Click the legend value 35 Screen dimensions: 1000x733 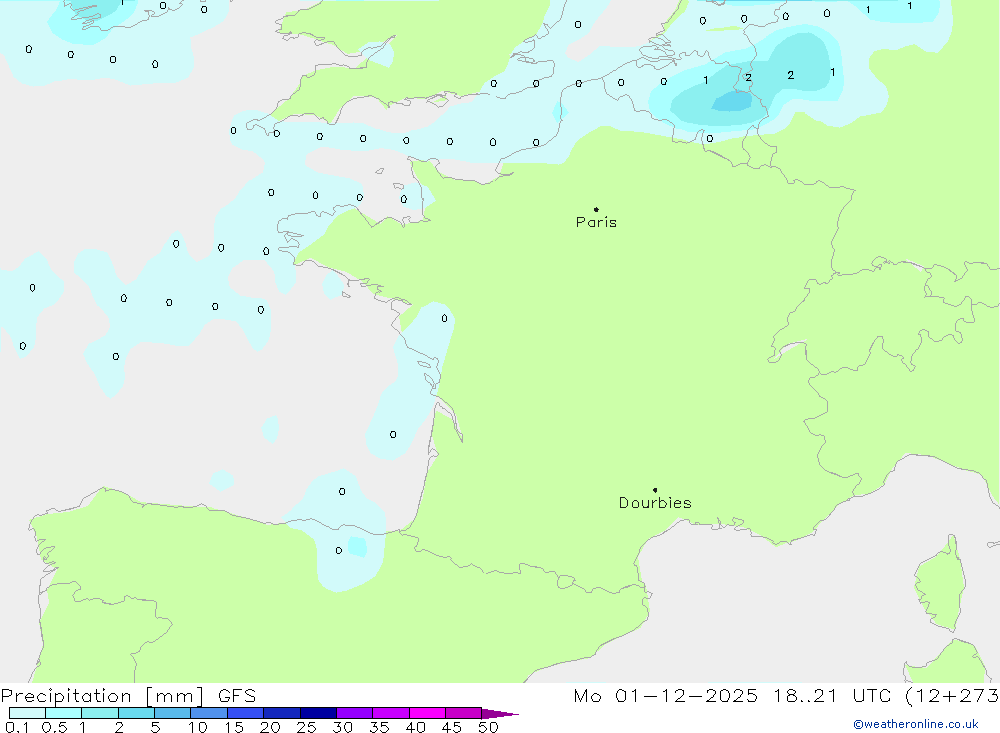(x=379, y=727)
